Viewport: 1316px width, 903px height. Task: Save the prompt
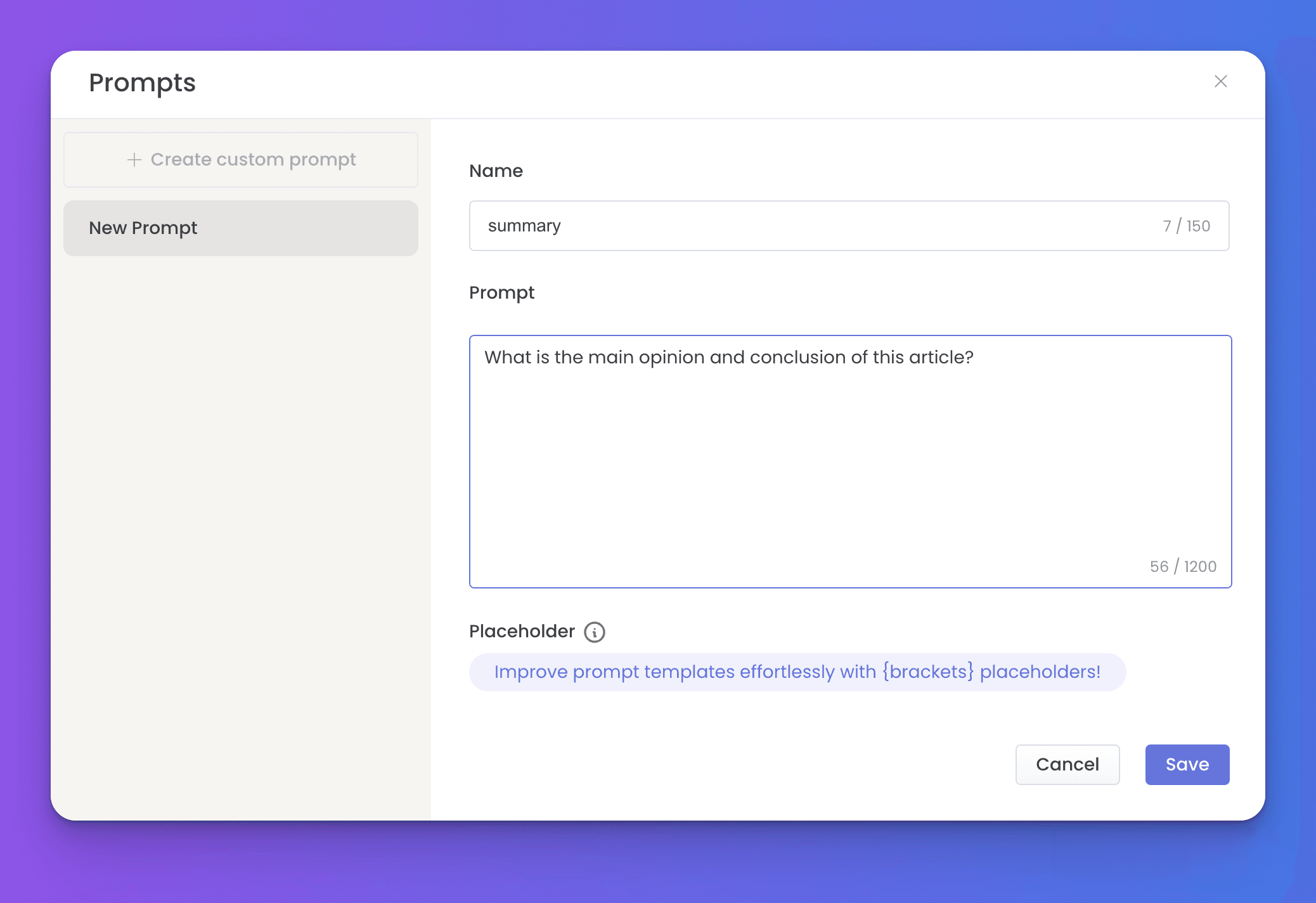1187,764
